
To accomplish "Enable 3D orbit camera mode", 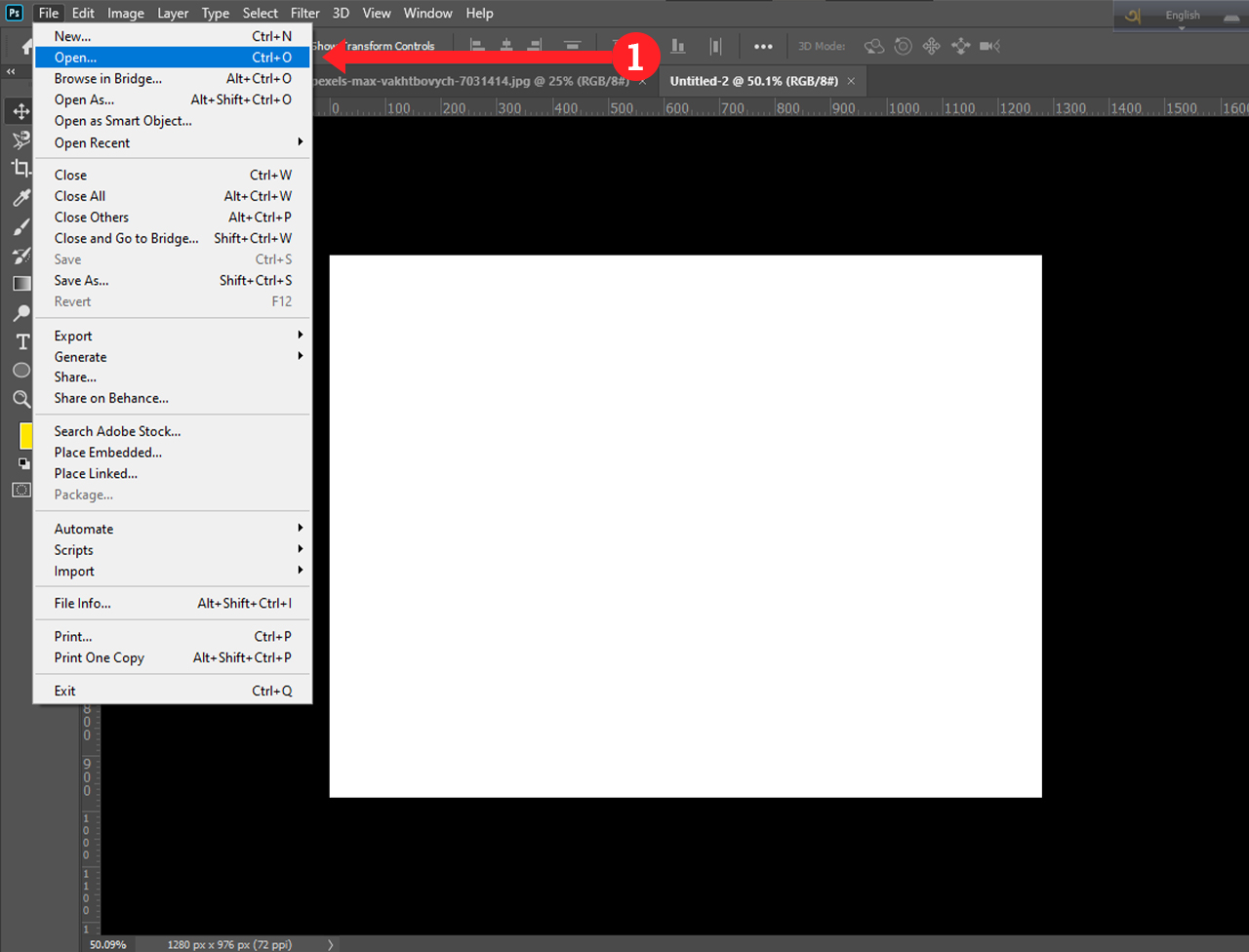I will (874, 46).
